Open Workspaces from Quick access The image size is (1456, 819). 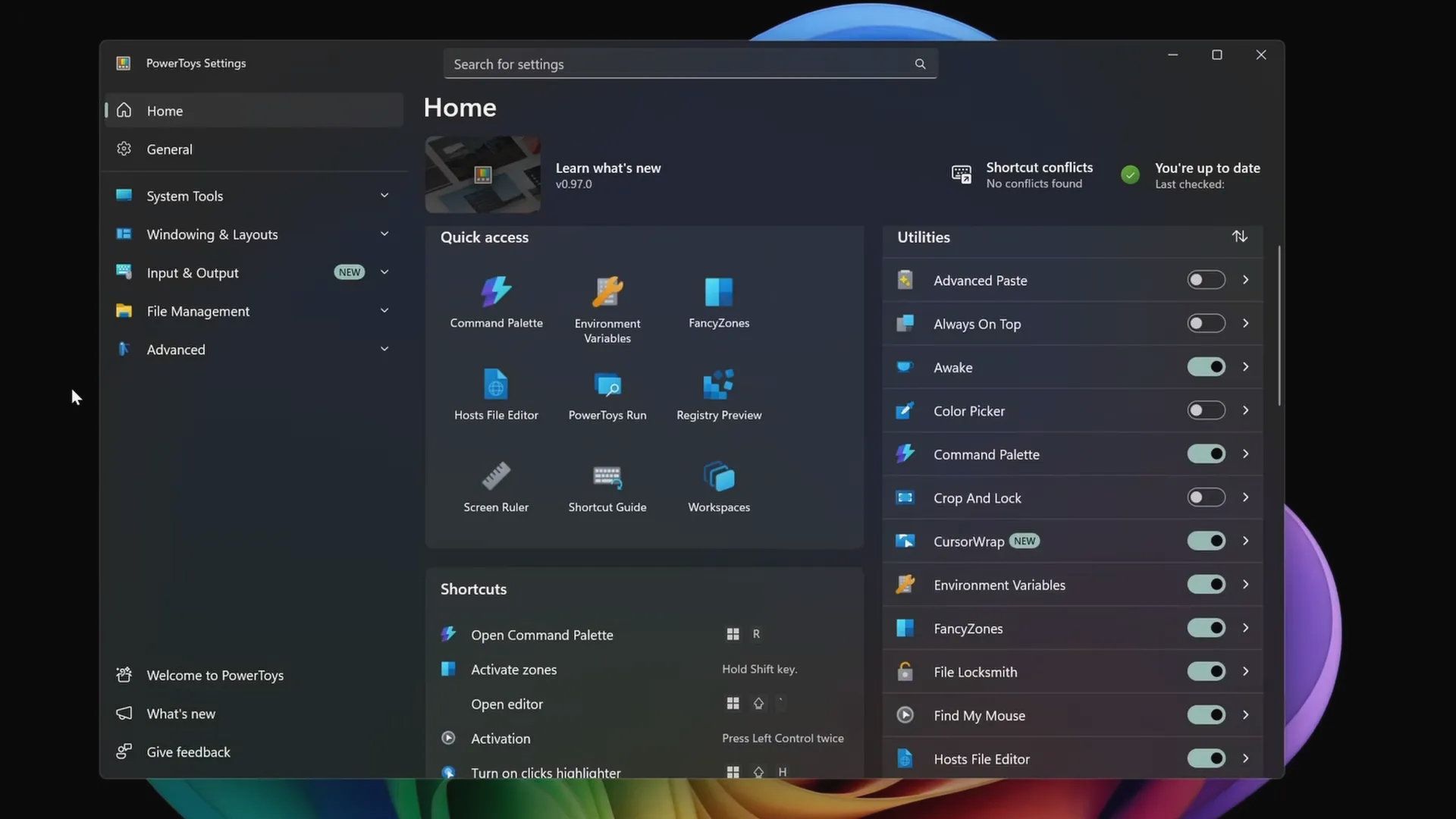tap(718, 485)
